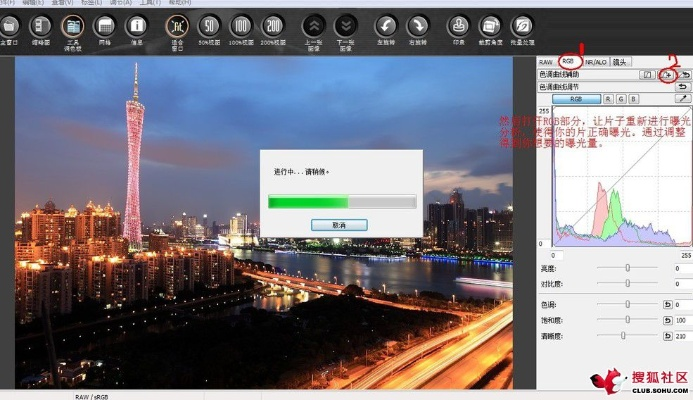The height and width of the screenshot is (400, 693).
Task: Toggle the tool palette icon
Action: coord(73,26)
